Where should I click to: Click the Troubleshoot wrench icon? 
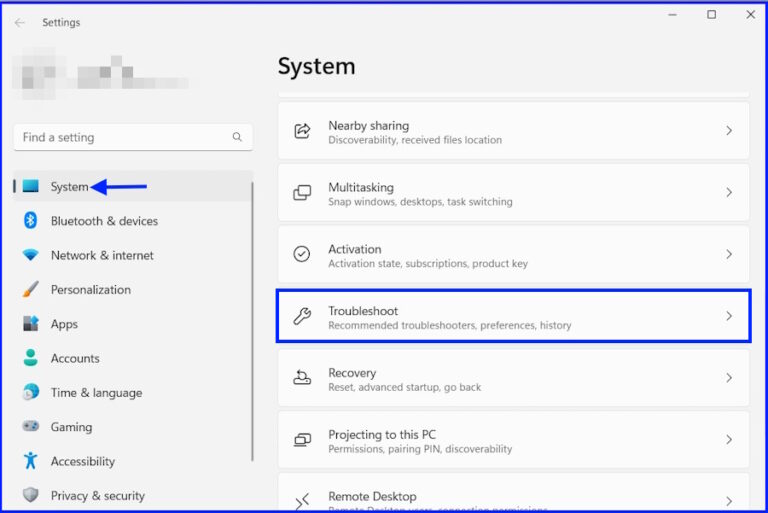302,316
